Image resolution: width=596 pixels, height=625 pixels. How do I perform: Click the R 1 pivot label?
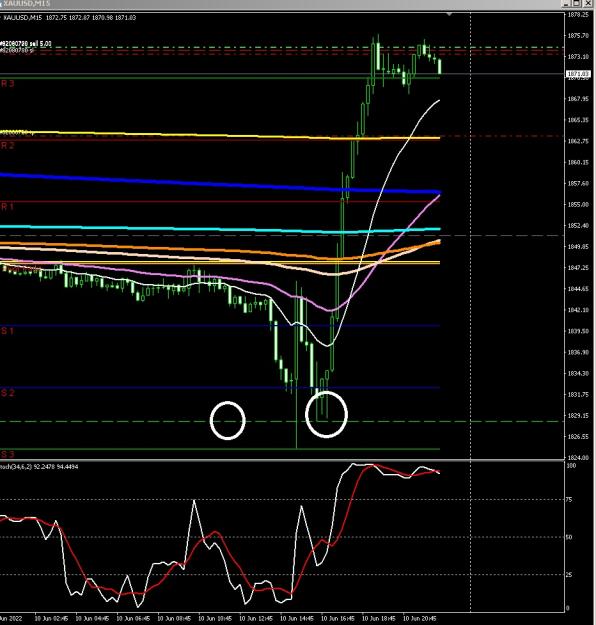[x=8, y=206]
